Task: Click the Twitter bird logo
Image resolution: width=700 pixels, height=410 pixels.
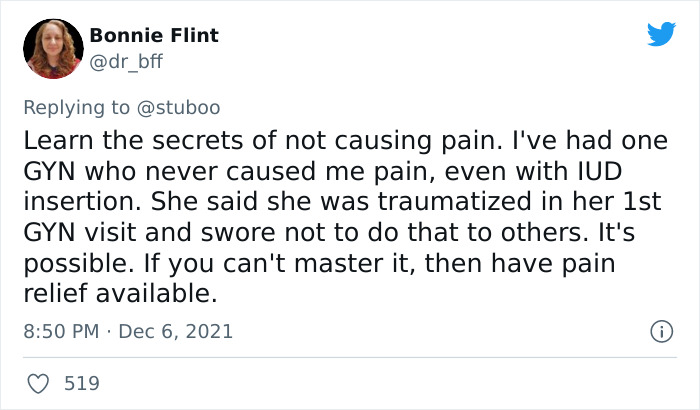Action: pos(661,35)
